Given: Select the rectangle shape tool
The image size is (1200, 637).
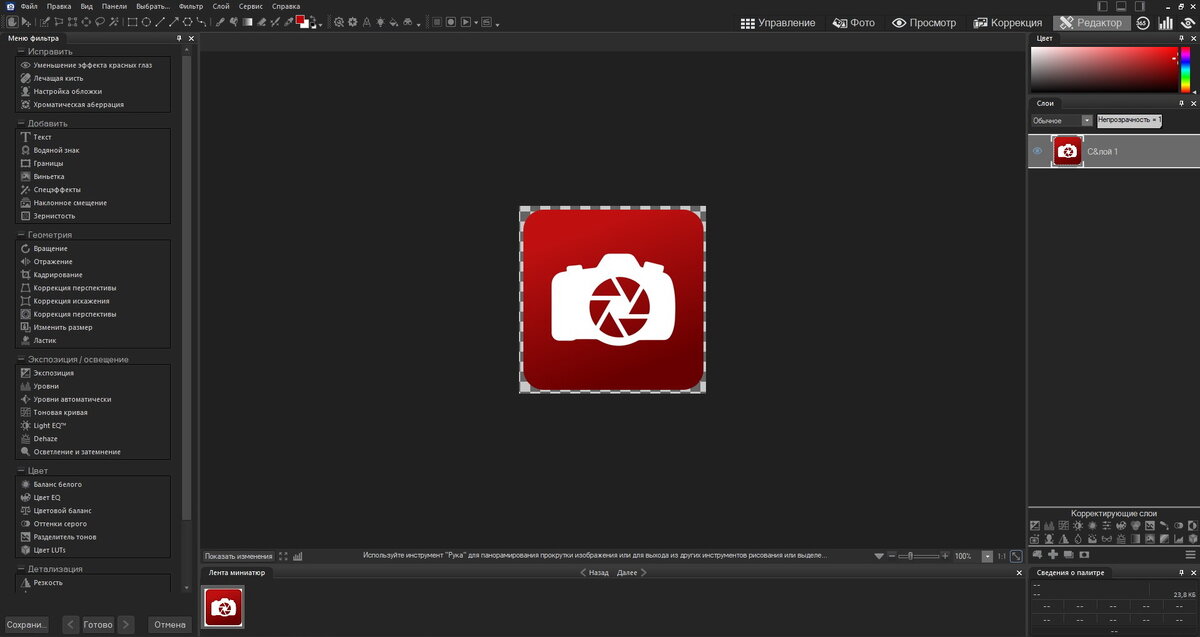Looking at the screenshot, I should (132, 21).
